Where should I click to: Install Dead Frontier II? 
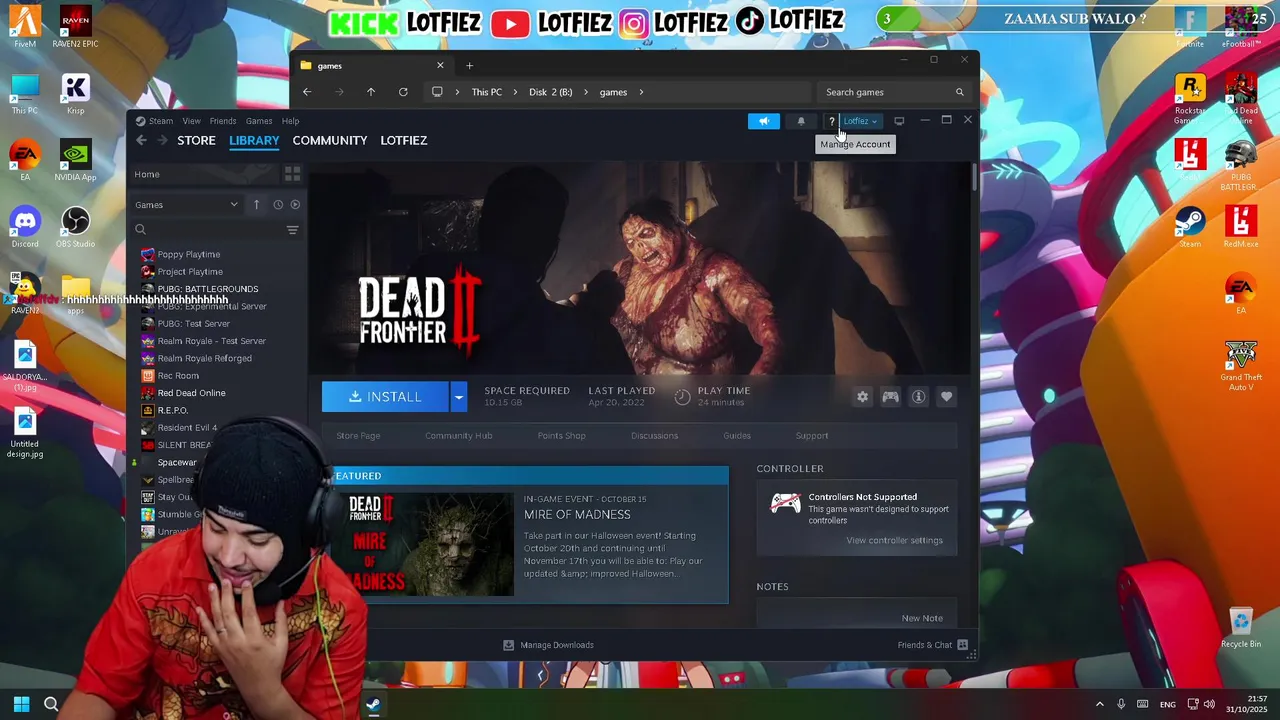[x=386, y=397]
